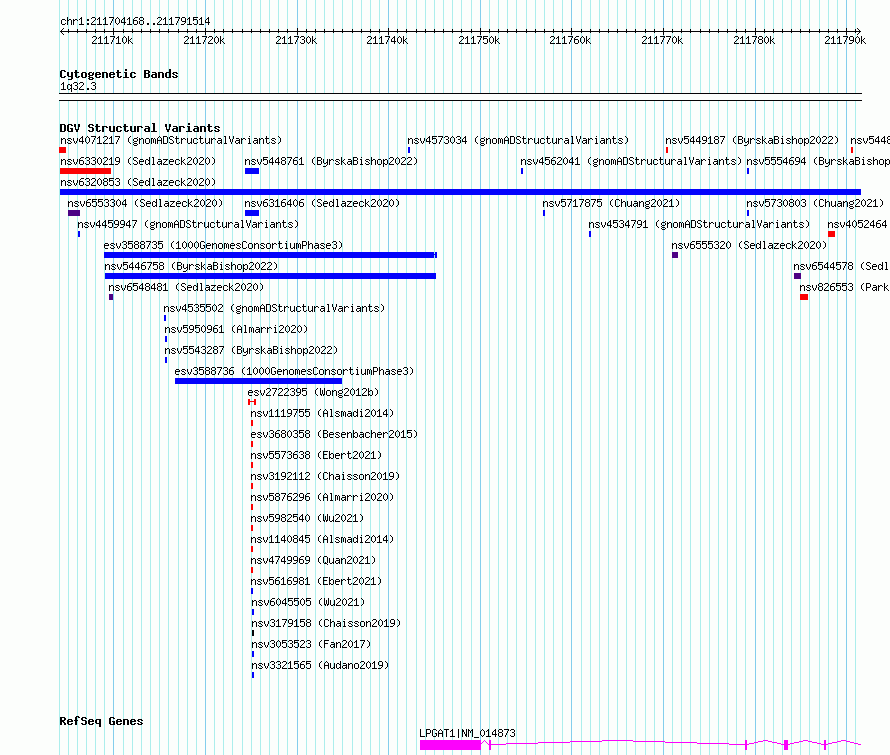Open the nsv5448761 (ByrskaBishop2022) label
Screen dimensions: 890x755
pos(331,161)
